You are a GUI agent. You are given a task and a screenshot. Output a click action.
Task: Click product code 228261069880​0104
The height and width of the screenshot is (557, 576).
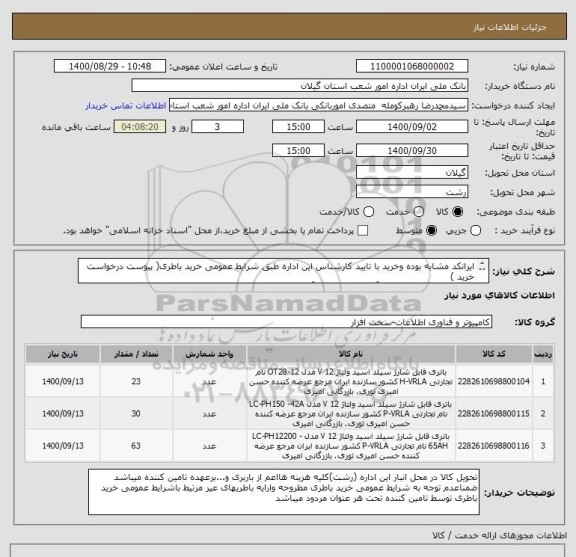click(x=494, y=381)
